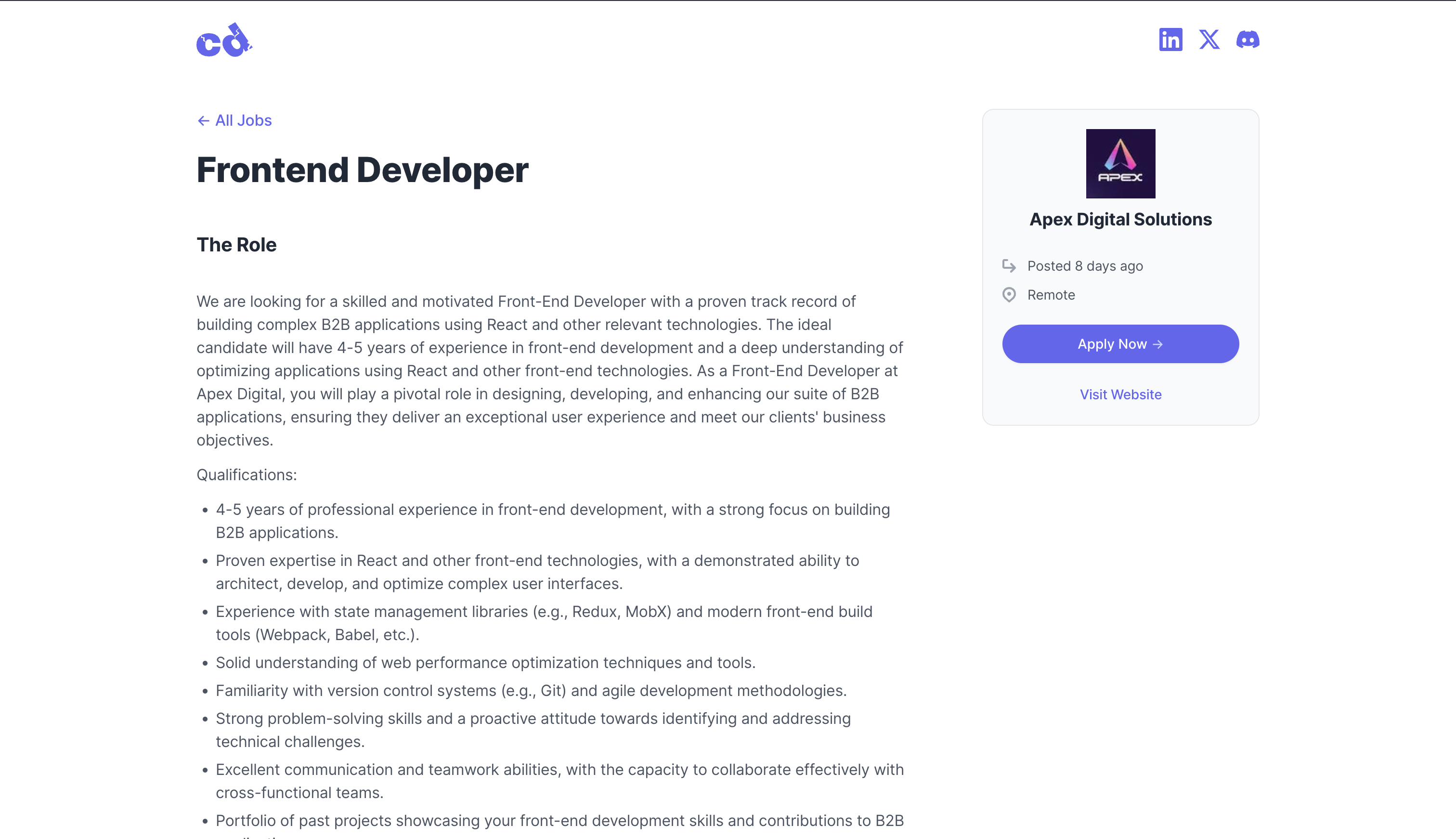1456x839 pixels.
Task: Open the Discord social icon
Action: coord(1248,40)
